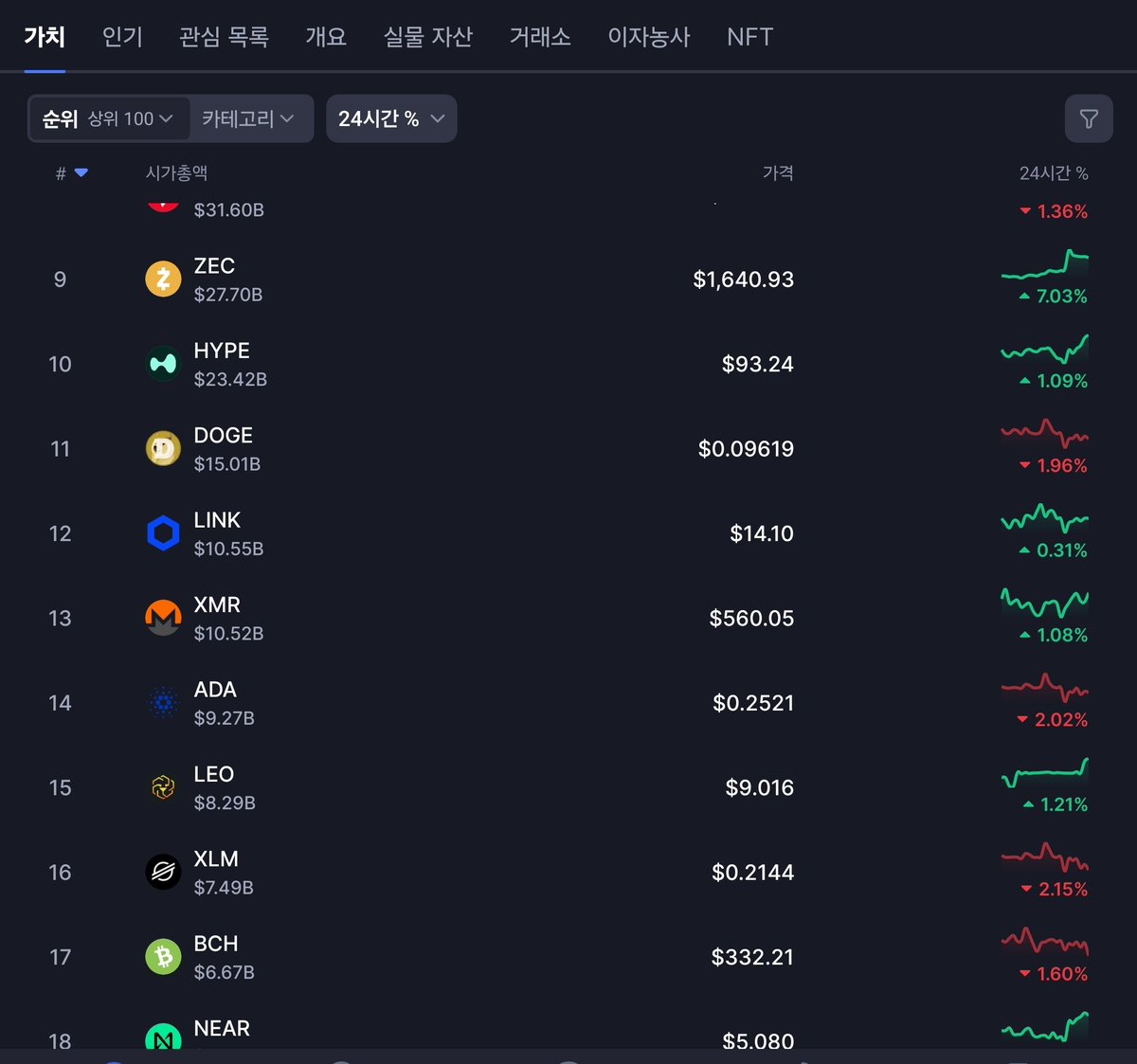The image size is (1137, 1064).
Task: Click BCH price $332.21
Action: click(x=753, y=957)
